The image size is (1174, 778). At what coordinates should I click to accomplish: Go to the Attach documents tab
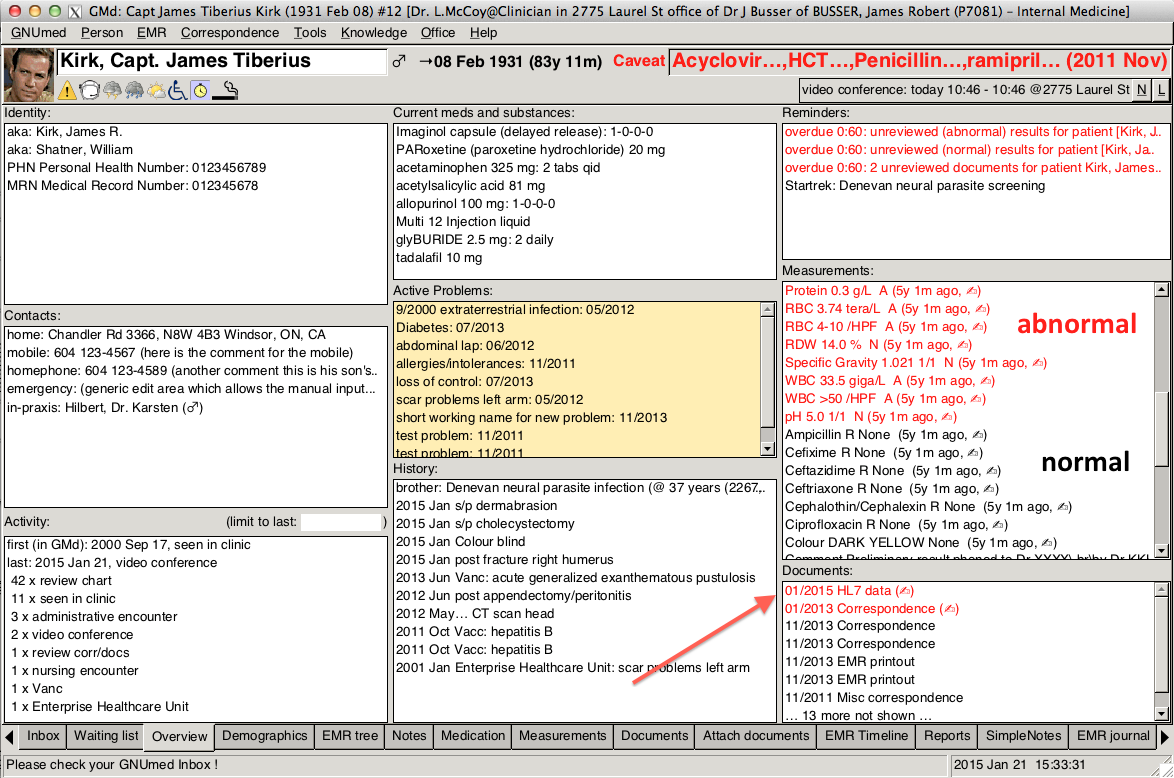pyautogui.click(x=755, y=736)
